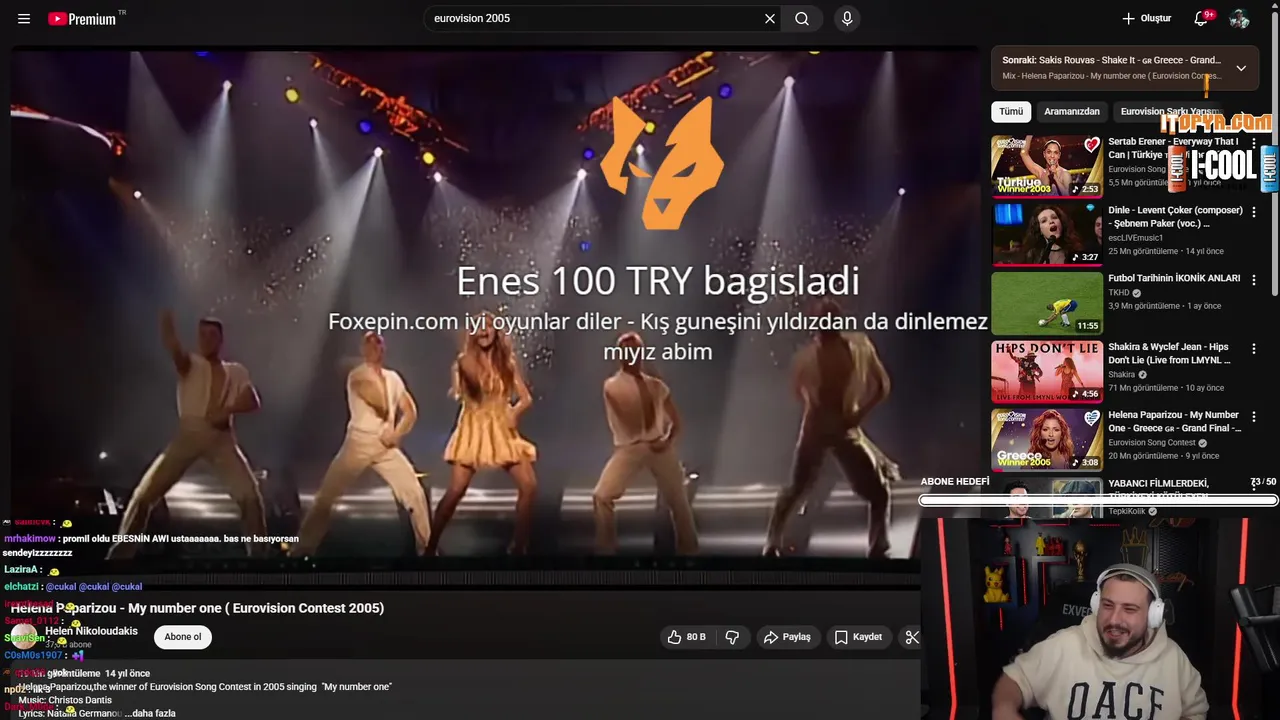Image resolution: width=1280 pixels, height=720 pixels.
Task: Click the Paylaş share button
Action: pyautogui.click(x=787, y=637)
